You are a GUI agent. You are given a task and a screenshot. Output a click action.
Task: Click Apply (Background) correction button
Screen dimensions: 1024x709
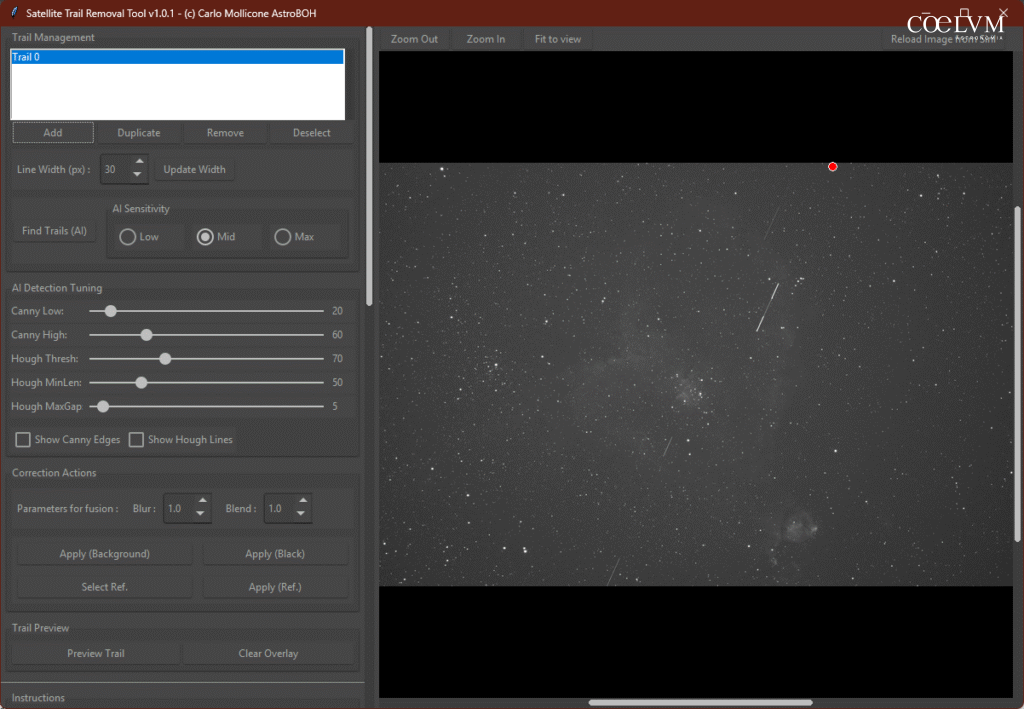tap(104, 554)
